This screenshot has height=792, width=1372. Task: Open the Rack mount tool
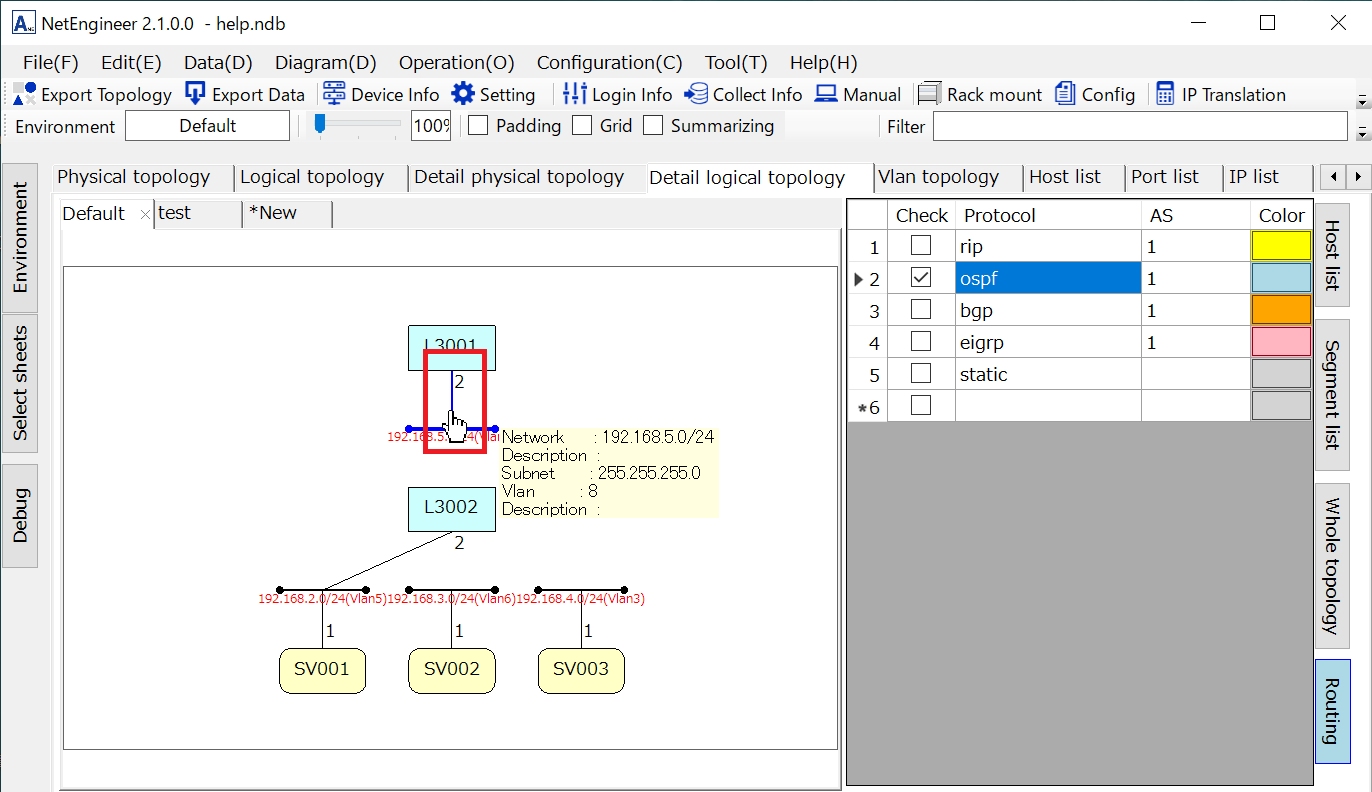coord(930,94)
